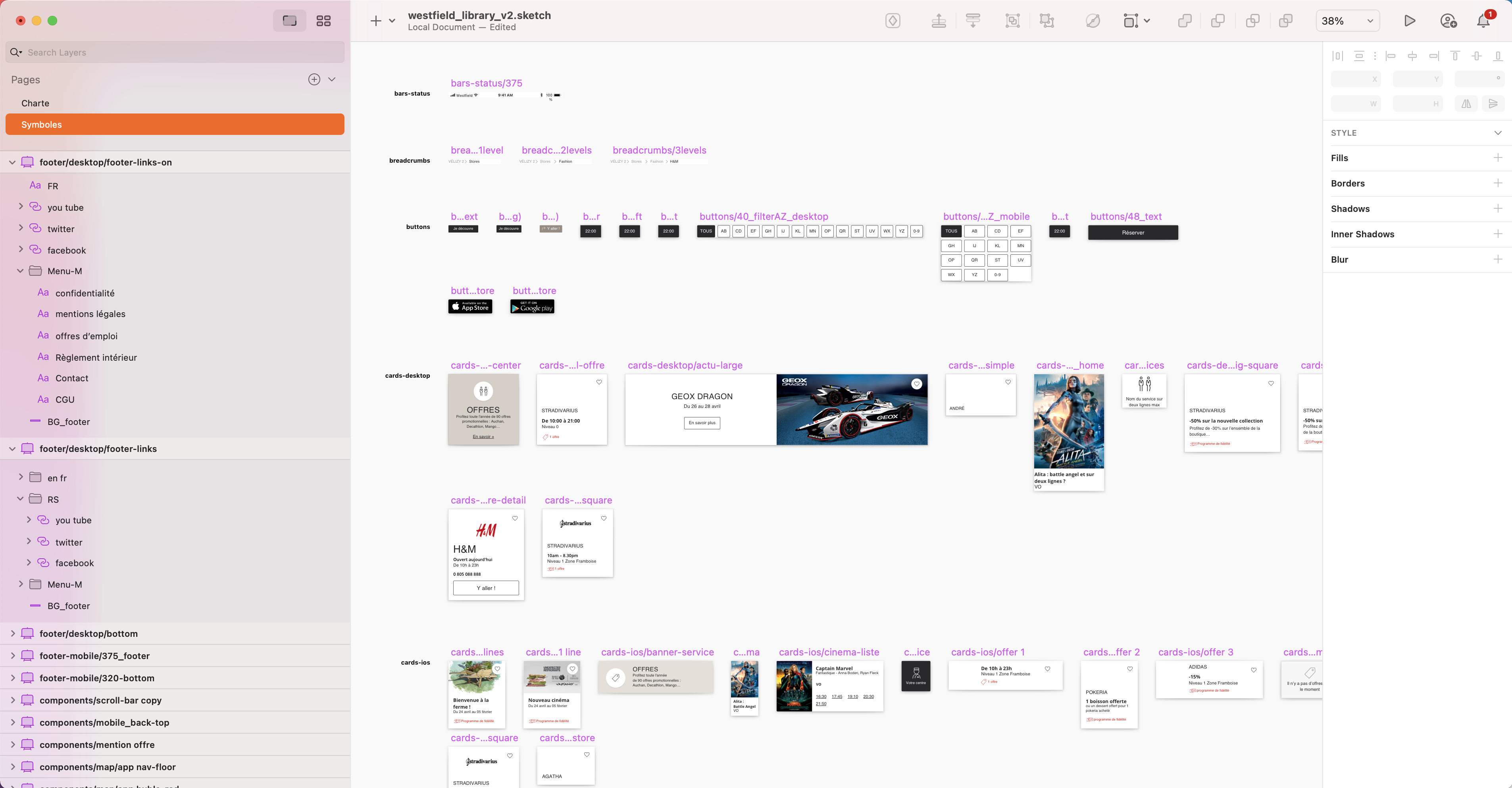Add a new Border
The image size is (1512, 788).
pyautogui.click(x=1497, y=183)
